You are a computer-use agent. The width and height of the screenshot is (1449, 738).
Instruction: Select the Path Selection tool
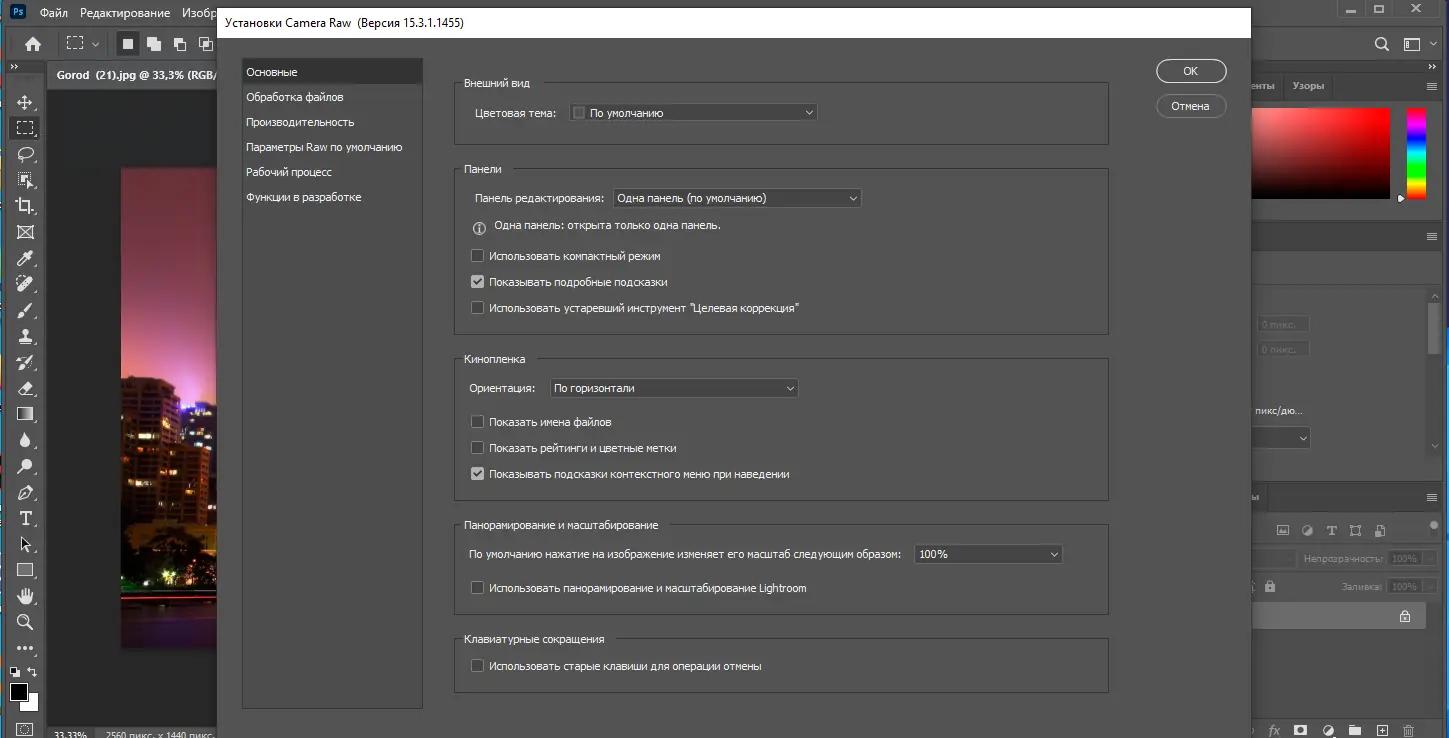pyautogui.click(x=25, y=544)
